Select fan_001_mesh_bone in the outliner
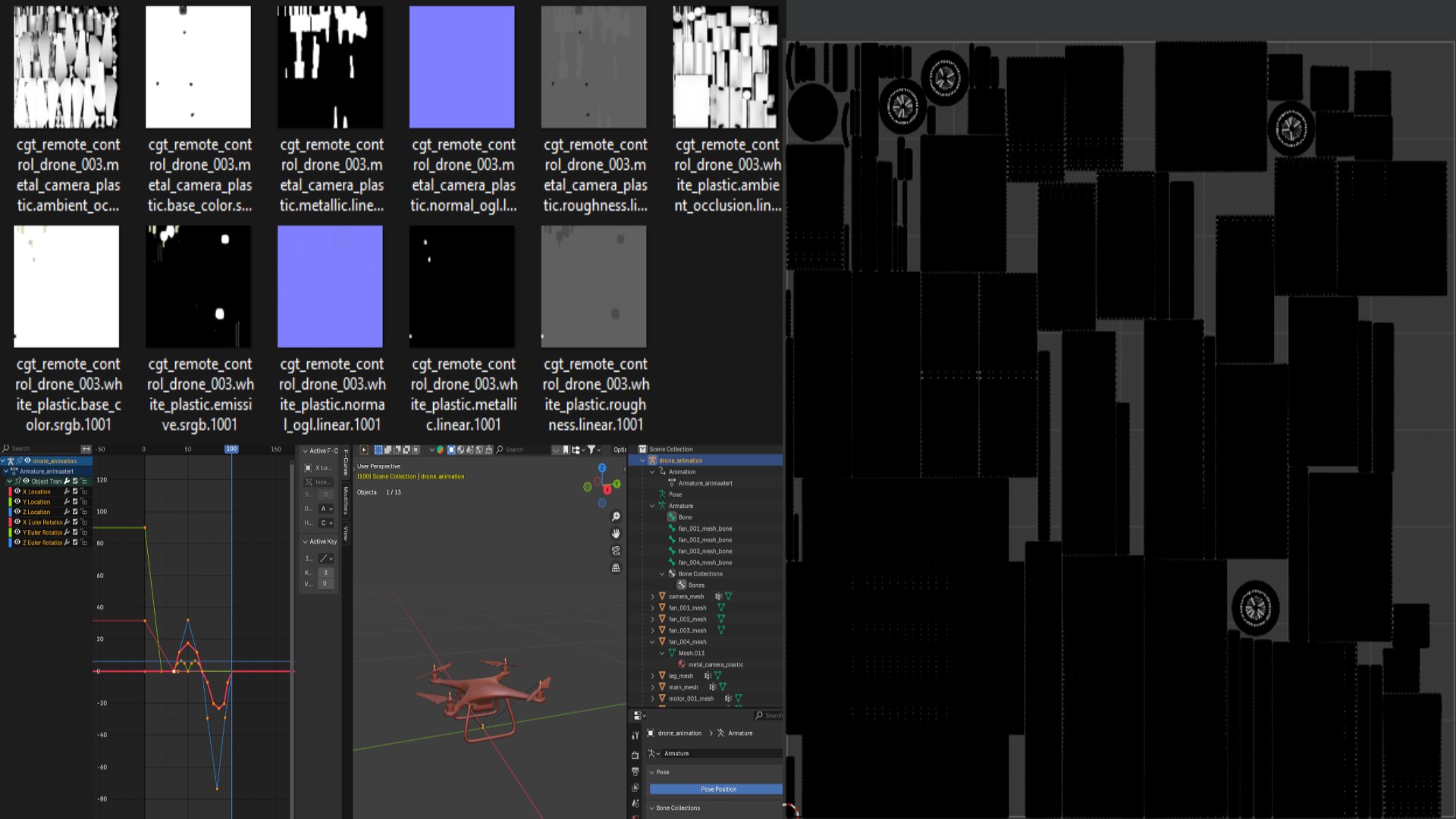This screenshot has width=1456, height=819. (705, 529)
